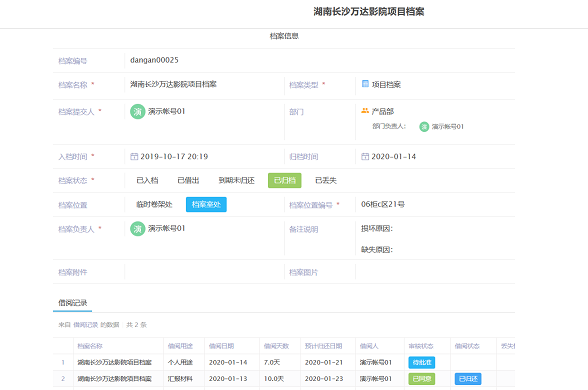Click the blue 已归还 badge in row 2
The image size is (588, 390).
coord(468,379)
